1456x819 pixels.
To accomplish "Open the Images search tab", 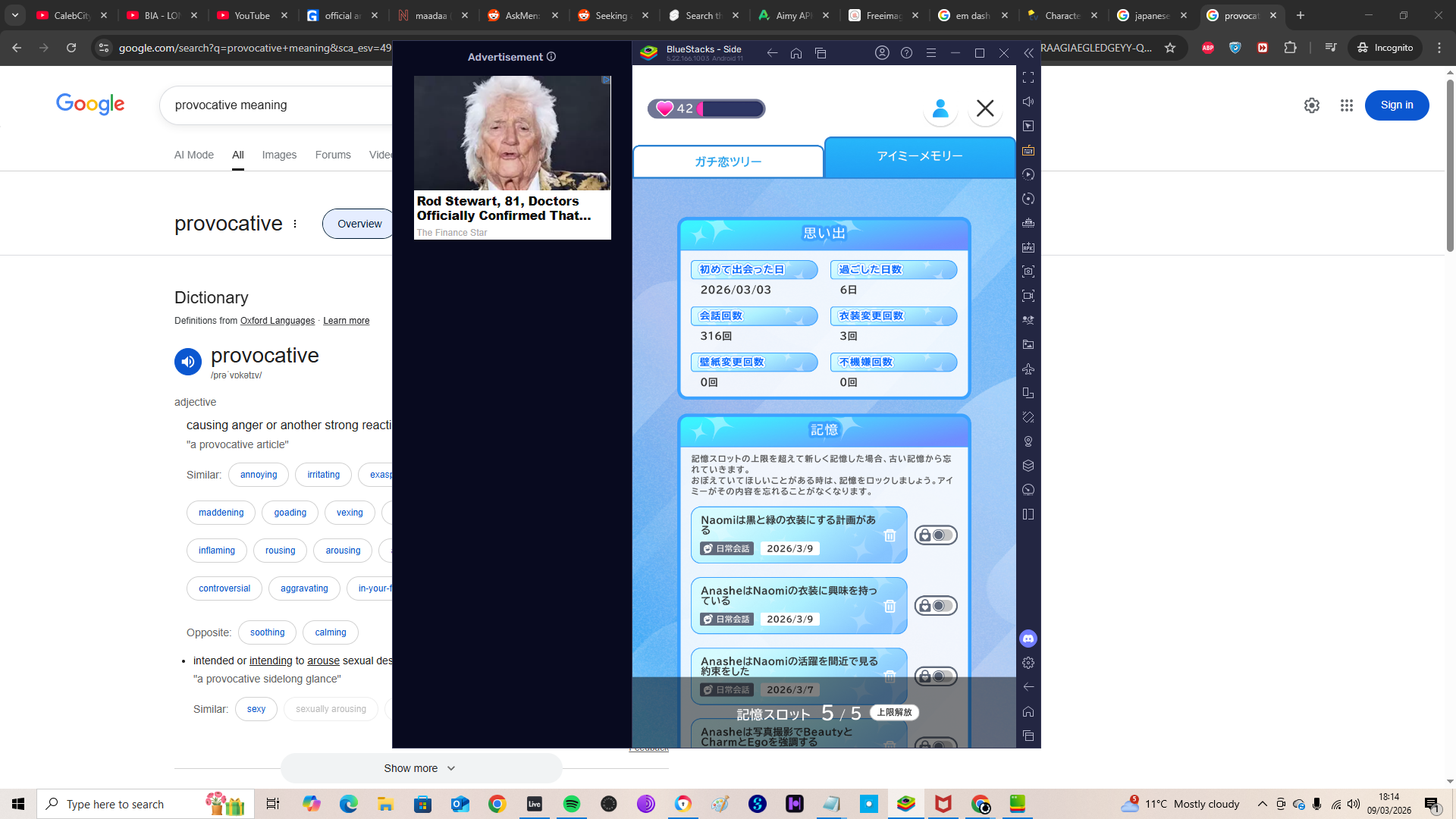I will (279, 155).
